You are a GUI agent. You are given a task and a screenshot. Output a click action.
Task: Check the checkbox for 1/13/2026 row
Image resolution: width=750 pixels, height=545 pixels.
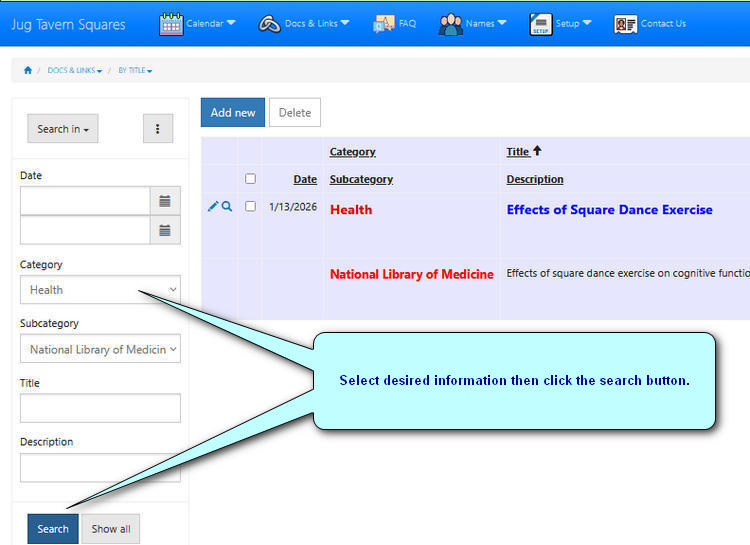[251, 206]
